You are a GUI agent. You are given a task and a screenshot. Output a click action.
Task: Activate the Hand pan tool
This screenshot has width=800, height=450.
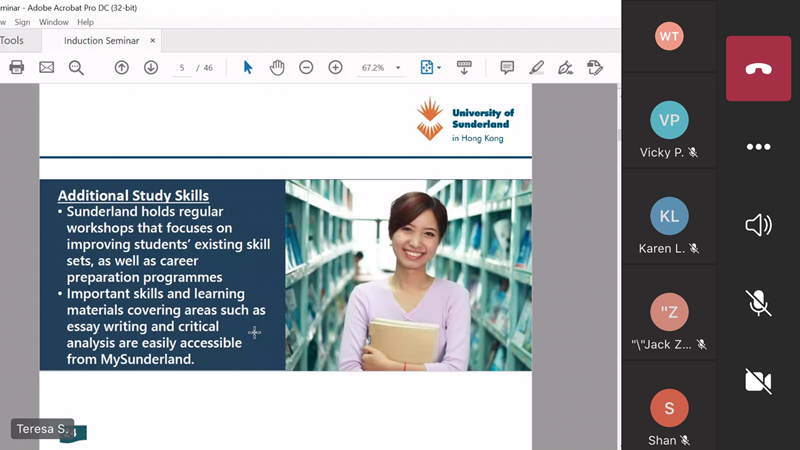(x=277, y=67)
